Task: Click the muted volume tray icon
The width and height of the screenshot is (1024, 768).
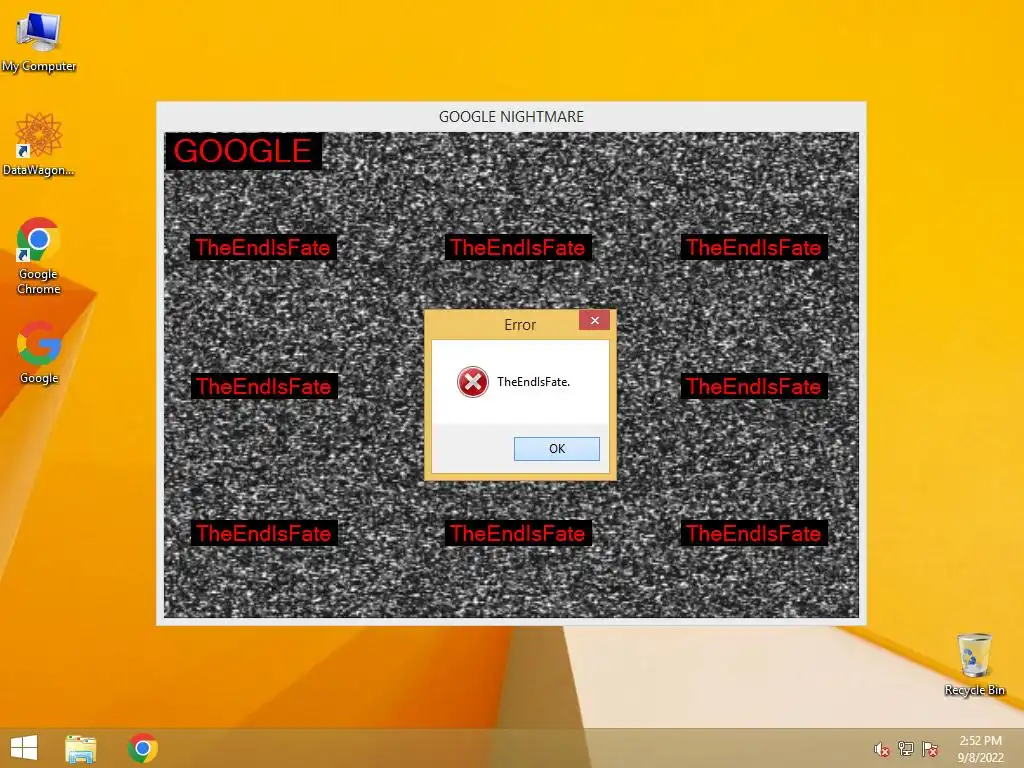Action: [882, 749]
